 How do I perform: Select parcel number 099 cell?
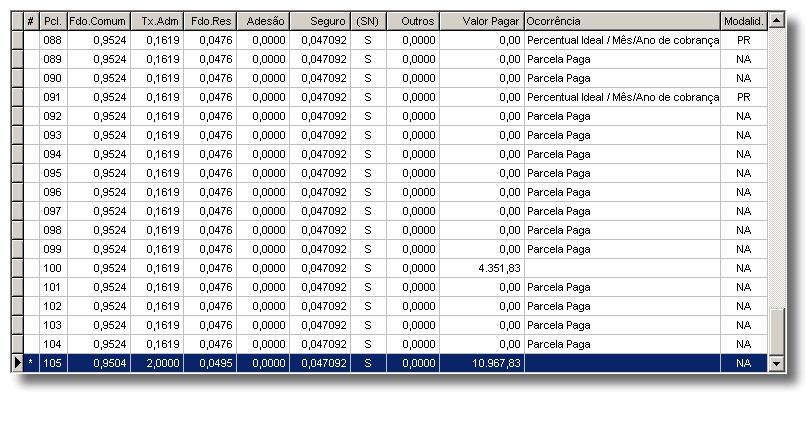[x=53, y=250]
